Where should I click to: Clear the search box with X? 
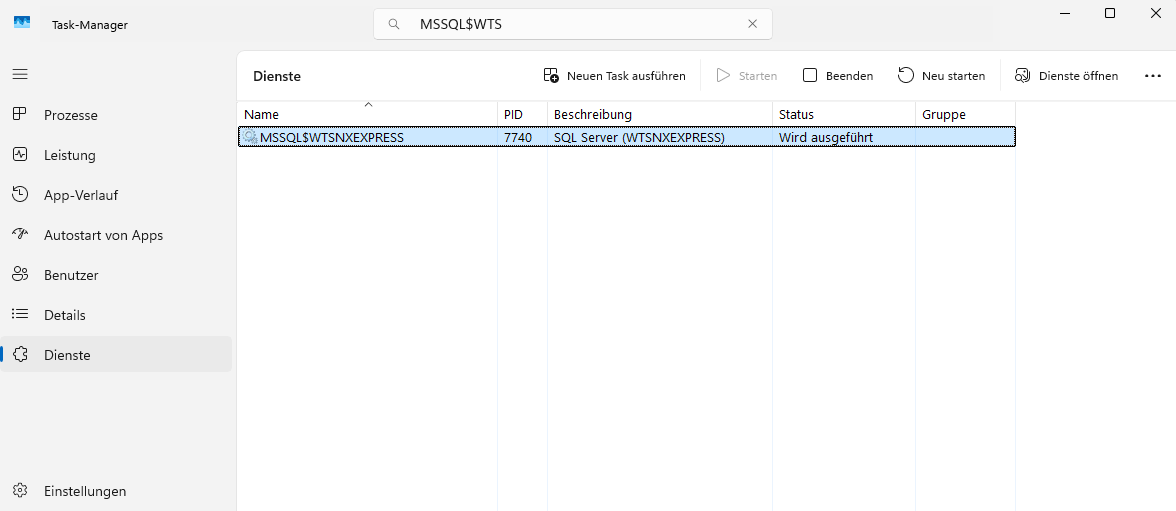point(752,24)
